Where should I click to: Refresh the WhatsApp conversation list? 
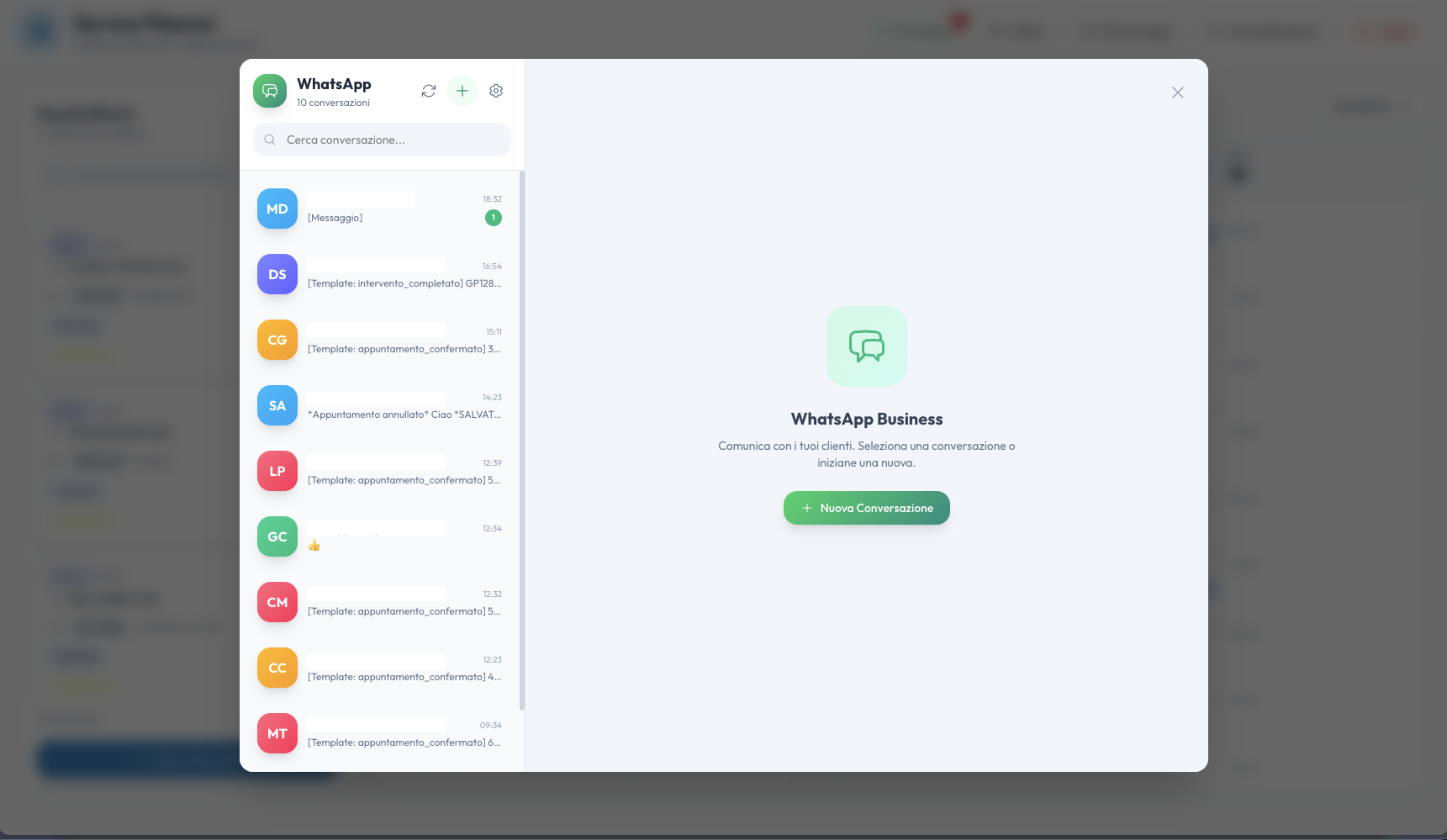coord(429,91)
